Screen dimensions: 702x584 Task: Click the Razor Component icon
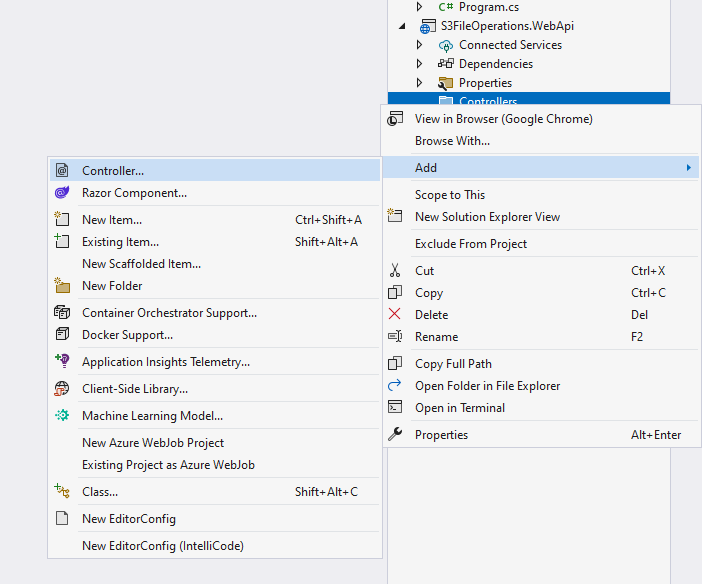[62, 193]
